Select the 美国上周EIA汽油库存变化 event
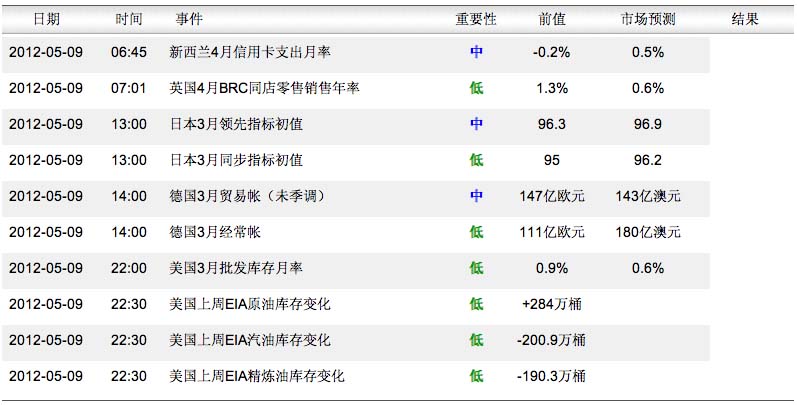 250,340
